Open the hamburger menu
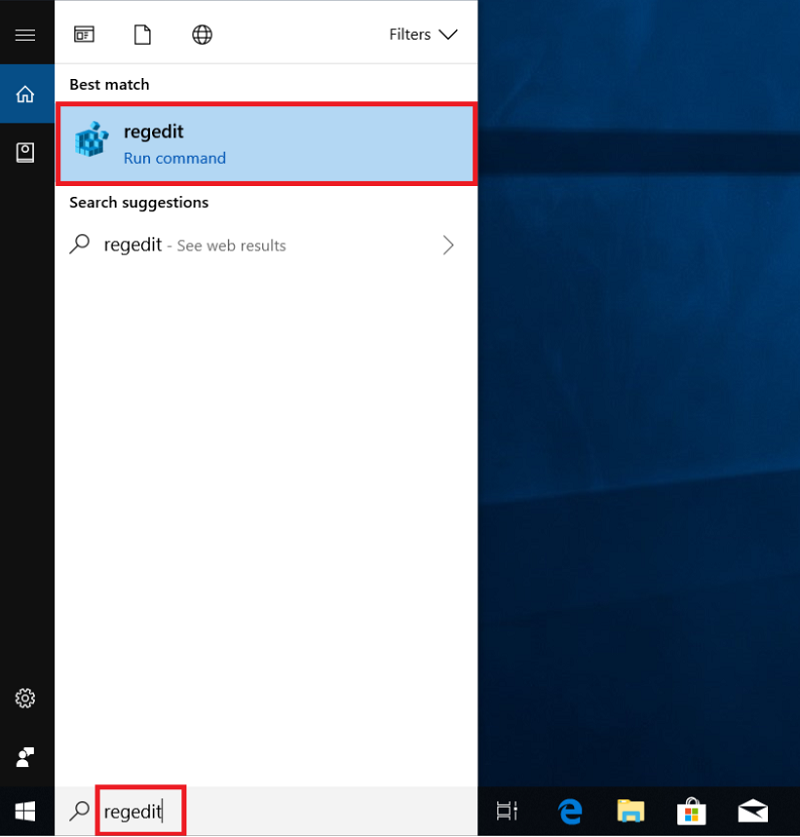Screen dimensions: 800x837 point(26,33)
